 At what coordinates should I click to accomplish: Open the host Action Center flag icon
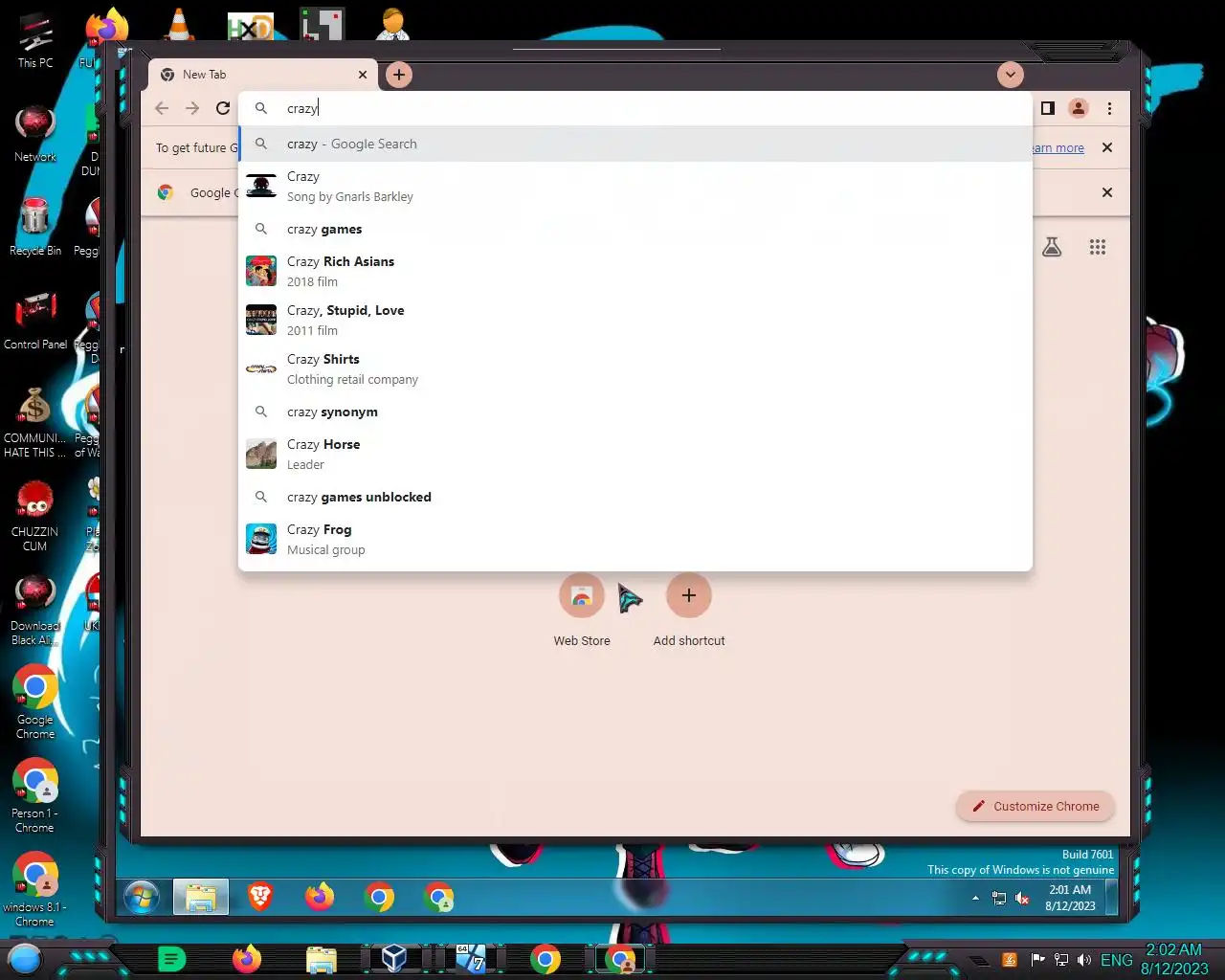(x=1038, y=960)
